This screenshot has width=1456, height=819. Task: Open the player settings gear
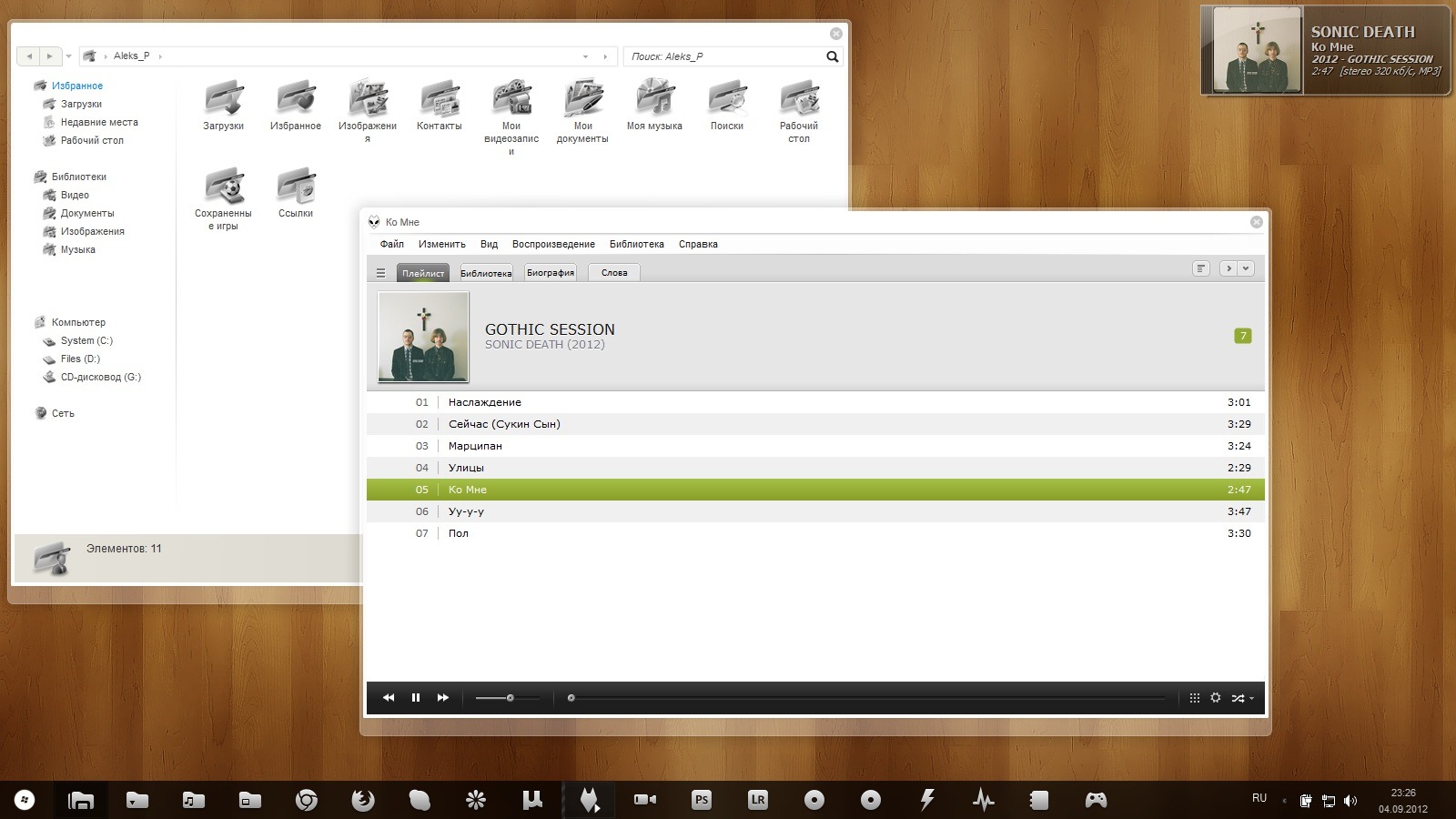pyautogui.click(x=1216, y=698)
